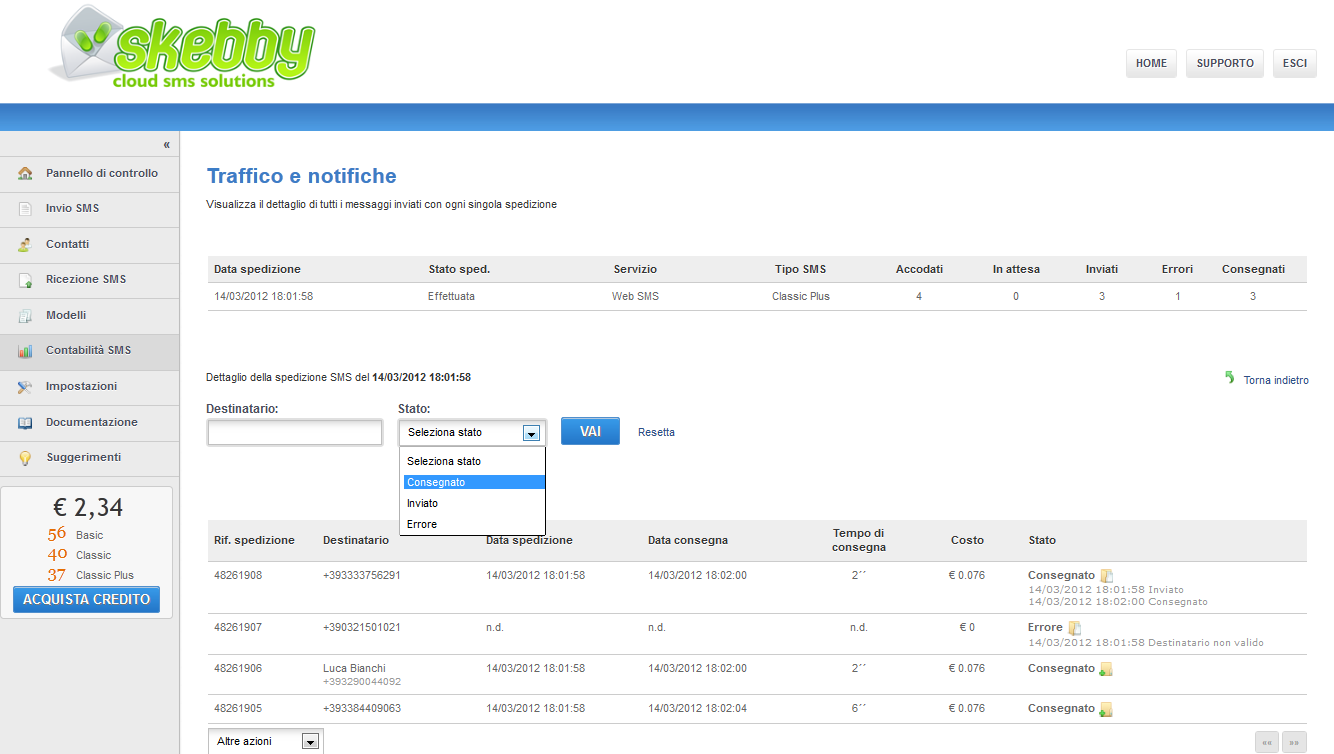Focus the Destinatario input field
Image resolution: width=1334 pixels, height=754 pixels.
point(295,432)
